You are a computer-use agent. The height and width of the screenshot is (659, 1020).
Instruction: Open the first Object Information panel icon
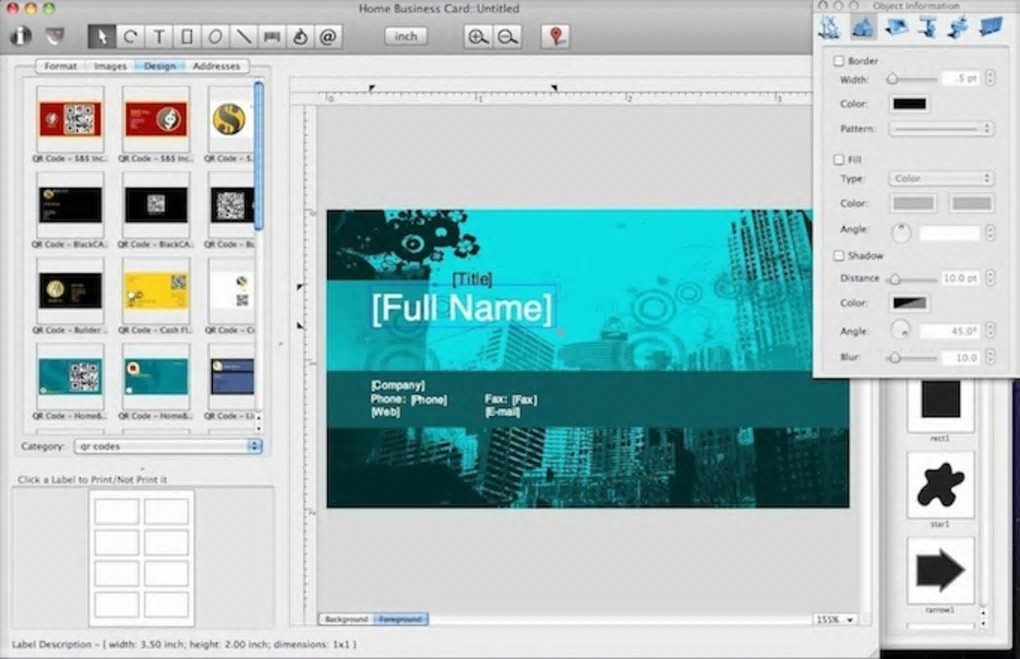tap(829, 27)
